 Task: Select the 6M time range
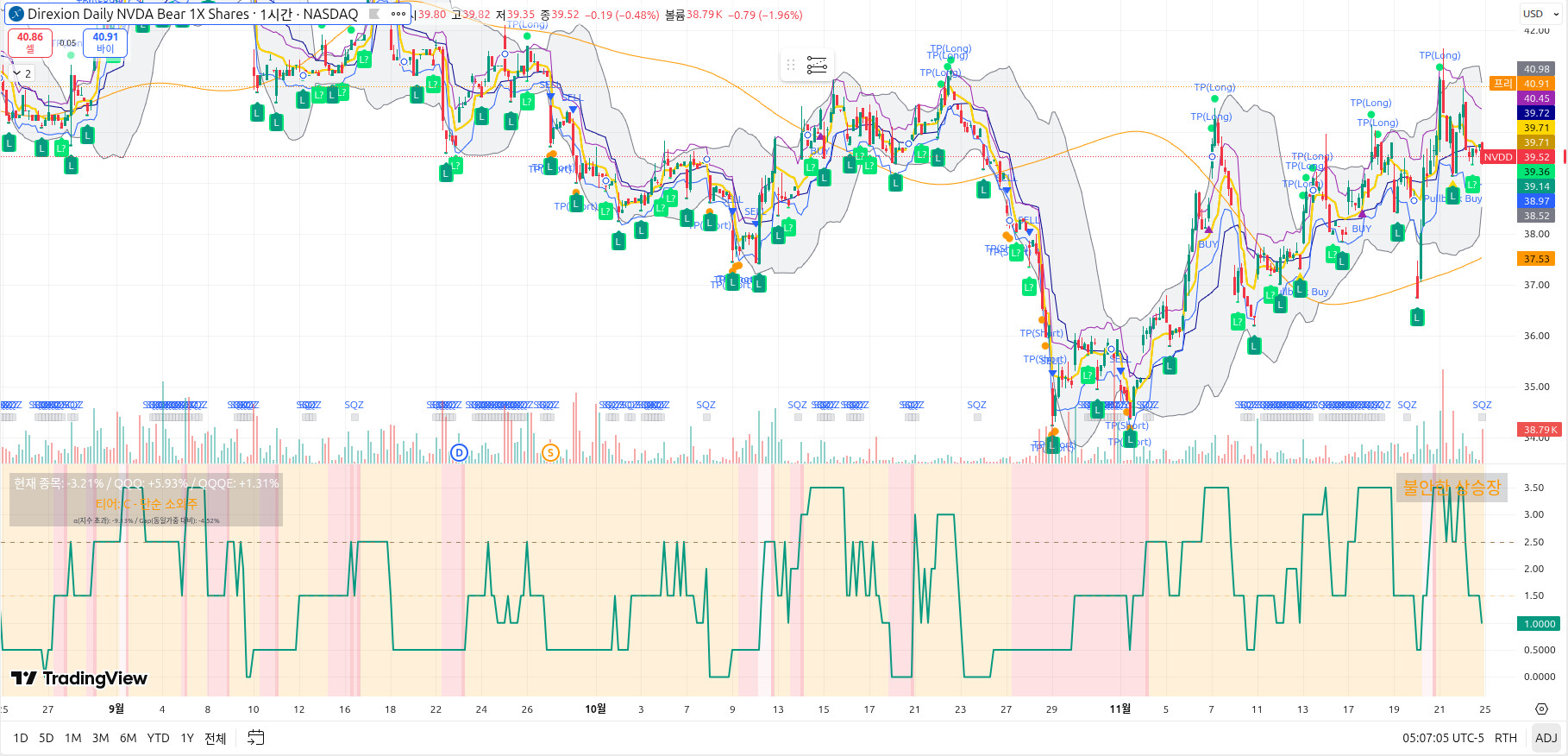(x=129, y=738)
